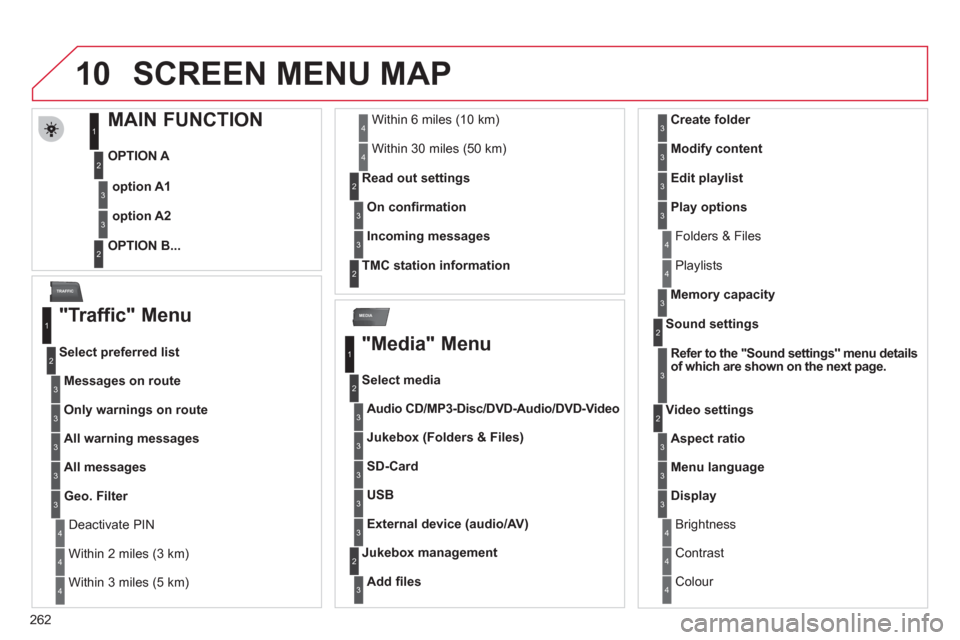Click page number 262
The image size is (960, 640).
[x=40, y=620]
